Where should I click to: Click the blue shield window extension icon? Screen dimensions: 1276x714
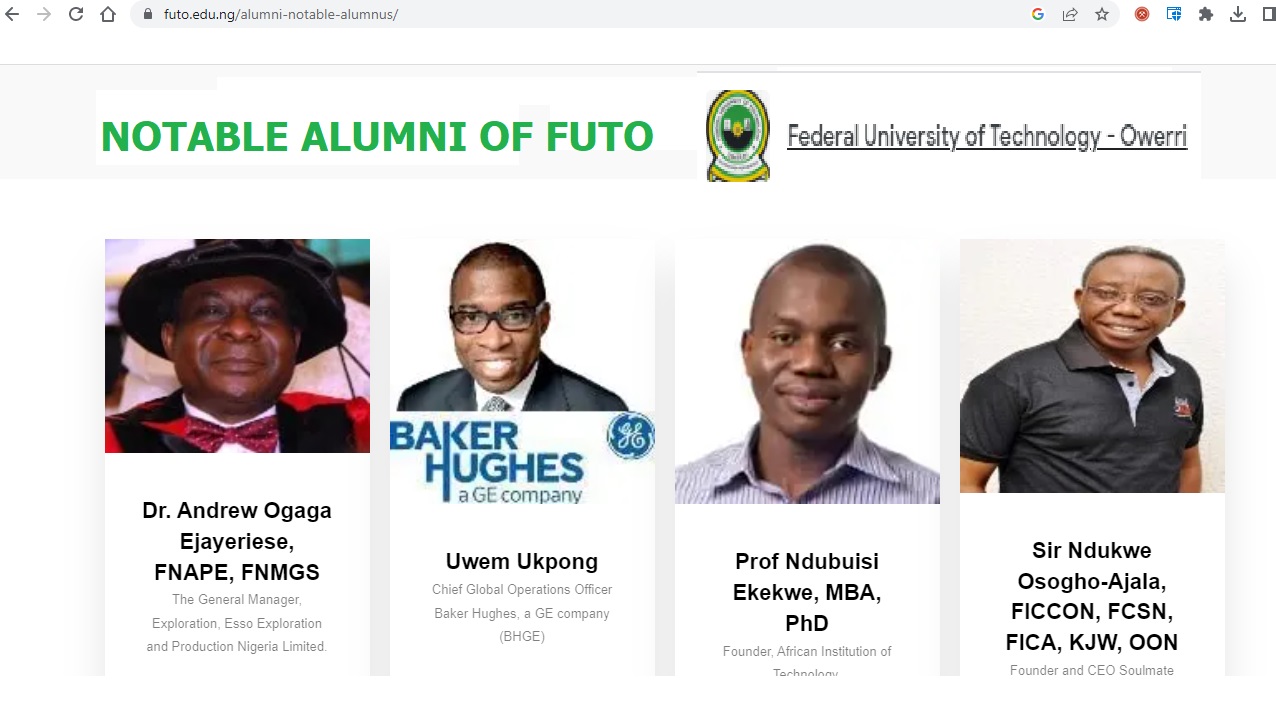point(1174,15)
